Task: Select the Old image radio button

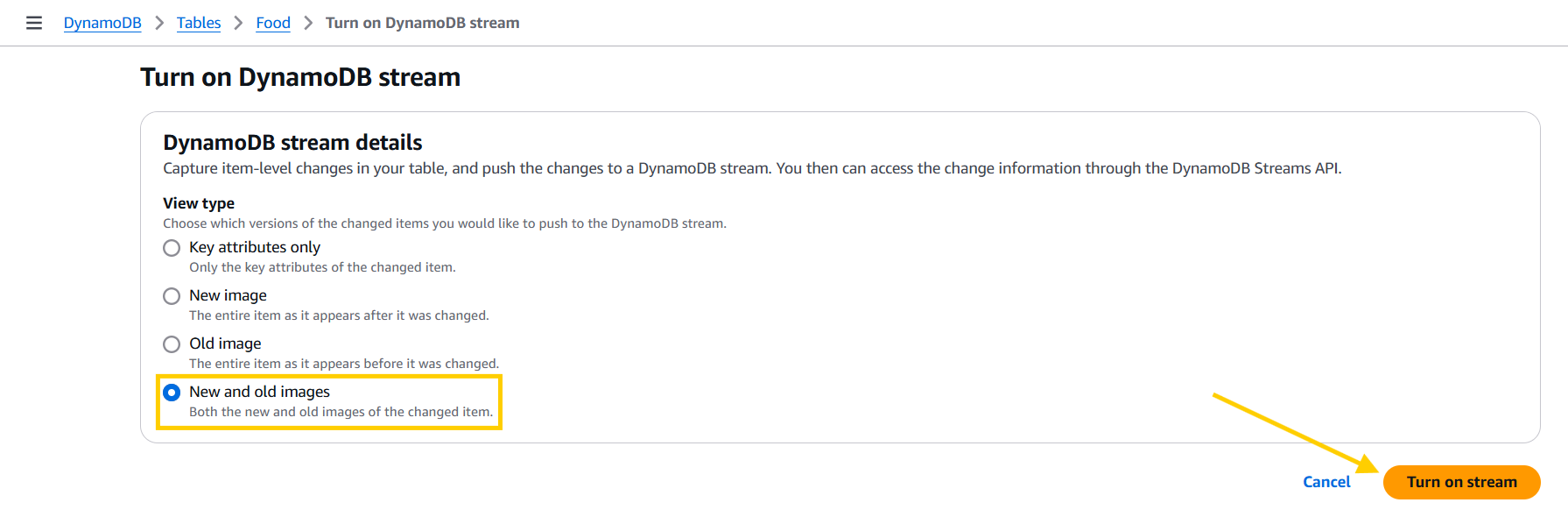Action: click(172, 344)
